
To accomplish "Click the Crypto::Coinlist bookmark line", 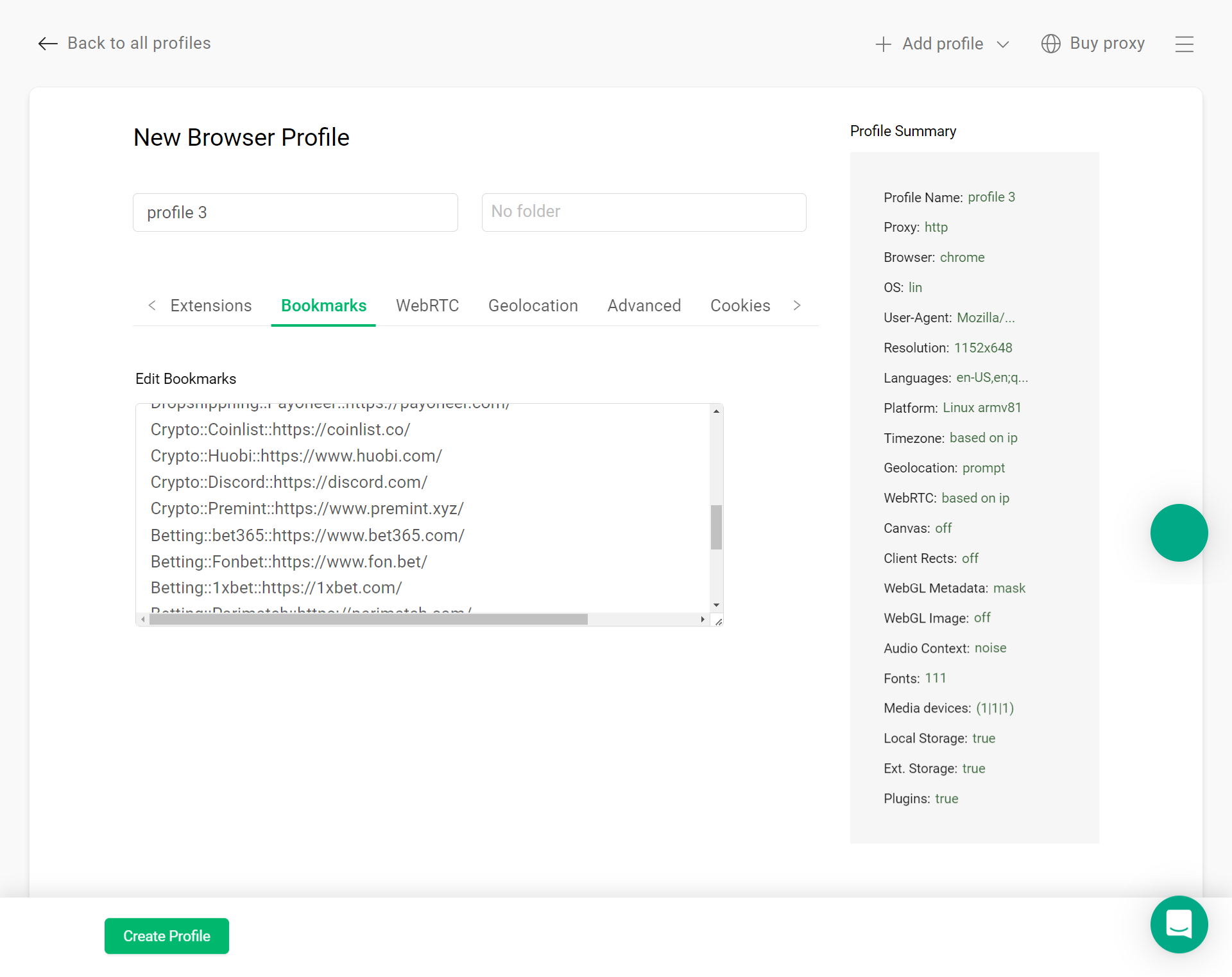I will pyautogui.click(x=280, y=429).
